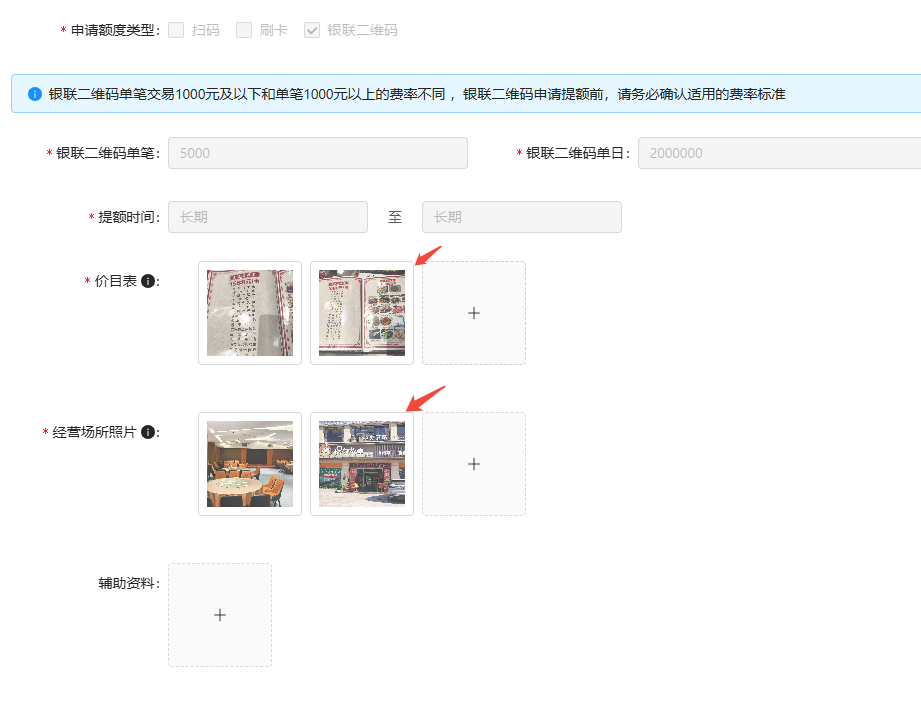Open the 提额时间 end date field

[x=522, y=217]
